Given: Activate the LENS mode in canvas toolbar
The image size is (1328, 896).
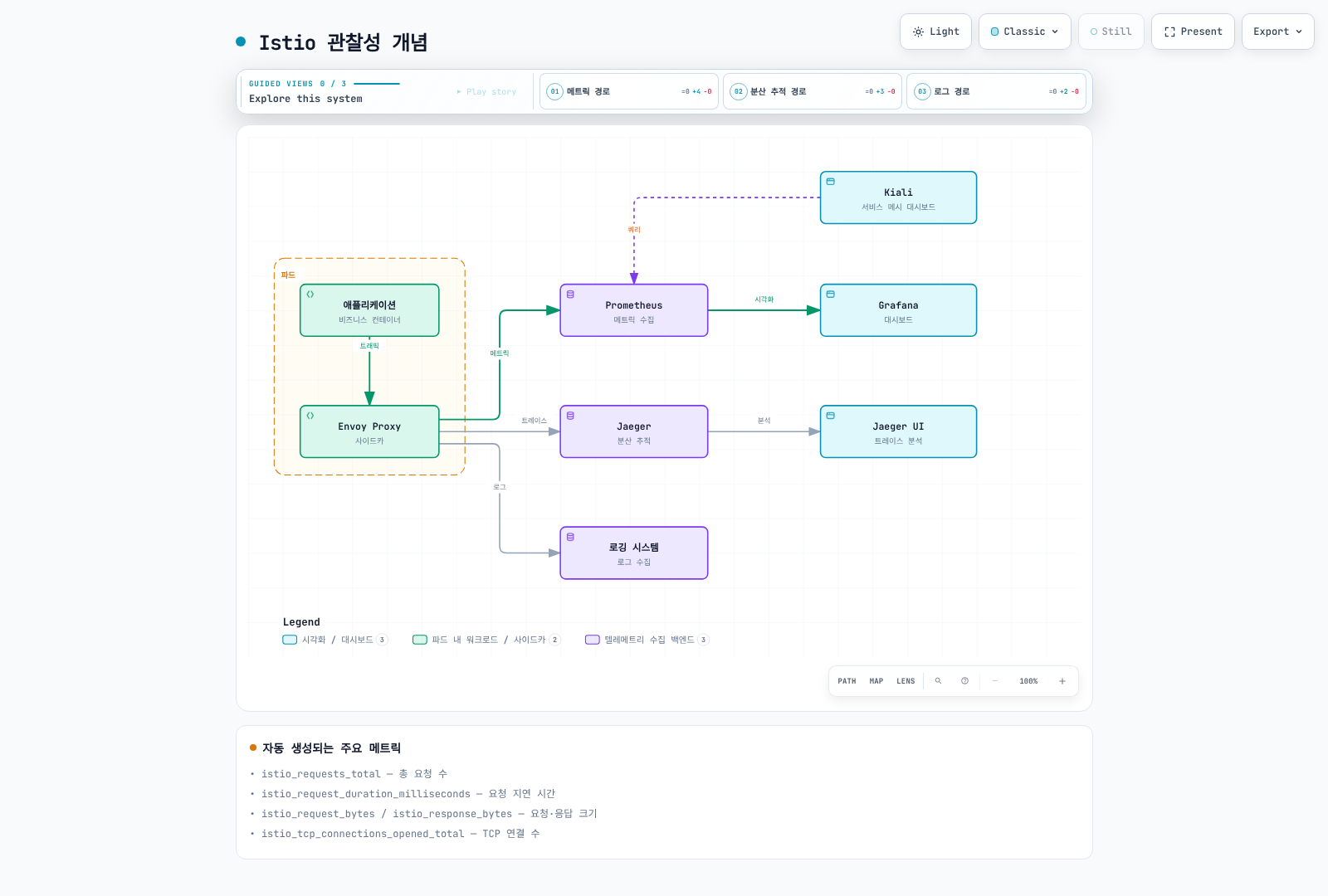Looking at the screenshot, I should point(906,681).
